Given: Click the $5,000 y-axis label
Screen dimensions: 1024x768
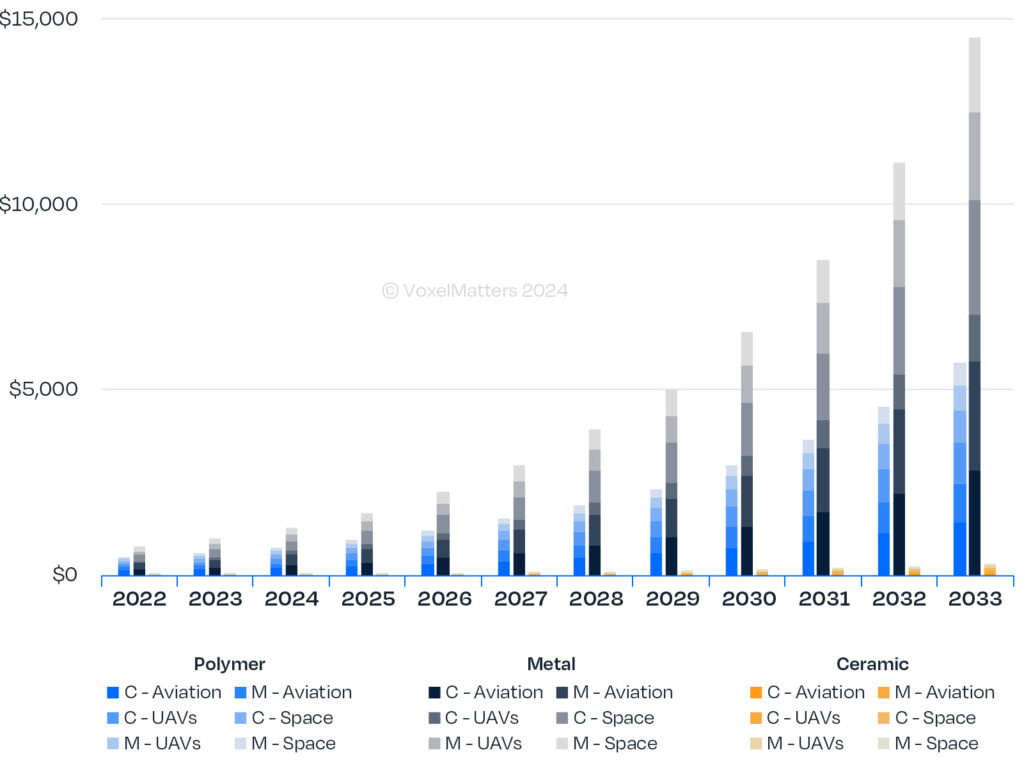Looking at the screenshot, I should click(x=43, y=389).
